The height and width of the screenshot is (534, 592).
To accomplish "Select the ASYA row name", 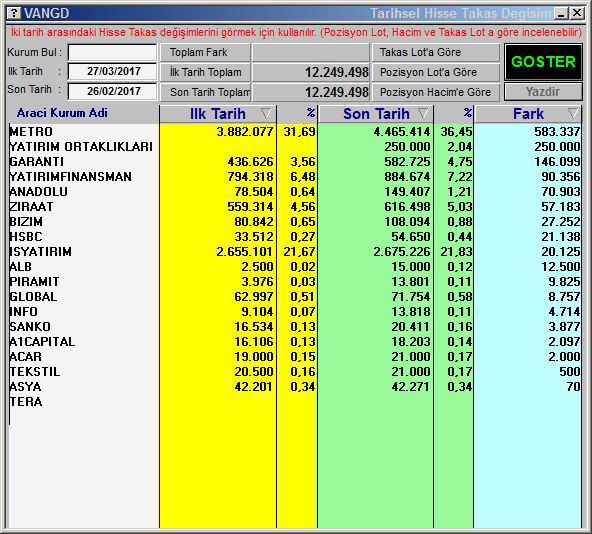I will [25, 387].
